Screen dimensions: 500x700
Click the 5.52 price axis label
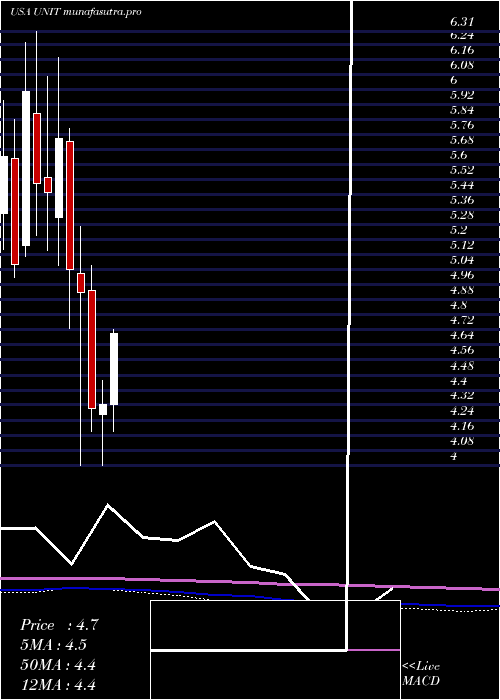[462, 170]
